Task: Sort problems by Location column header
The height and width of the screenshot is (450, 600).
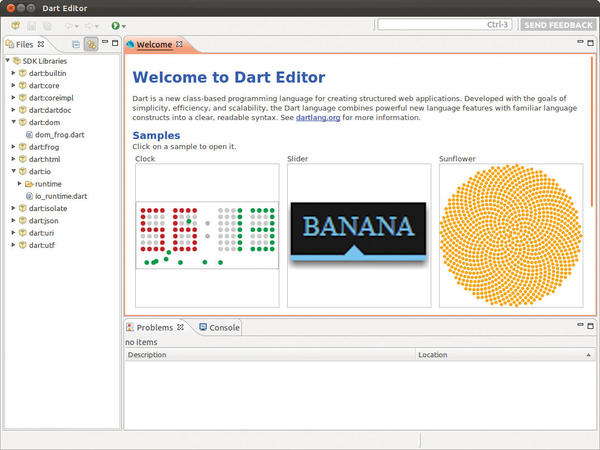Action: (x=505, y=355)
